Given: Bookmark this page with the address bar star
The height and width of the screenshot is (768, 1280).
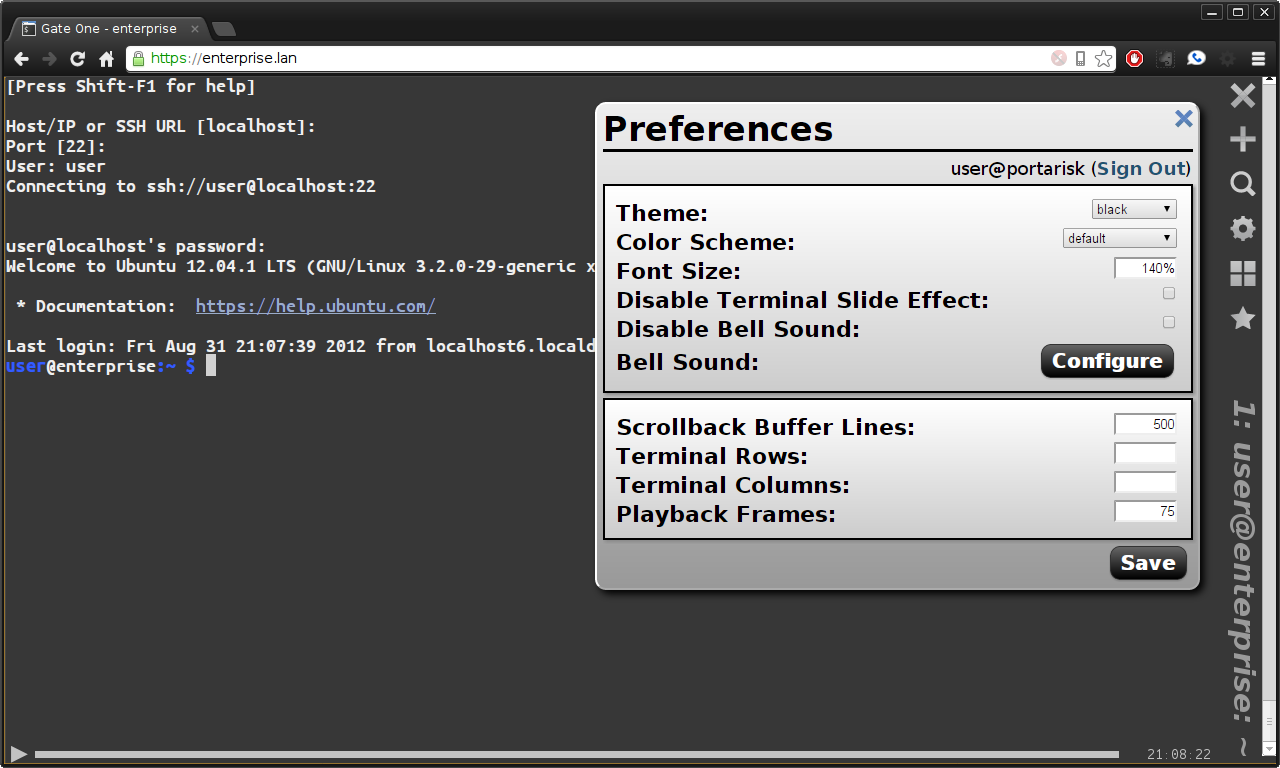Looking at the screenshot, I should (1103, 59).
